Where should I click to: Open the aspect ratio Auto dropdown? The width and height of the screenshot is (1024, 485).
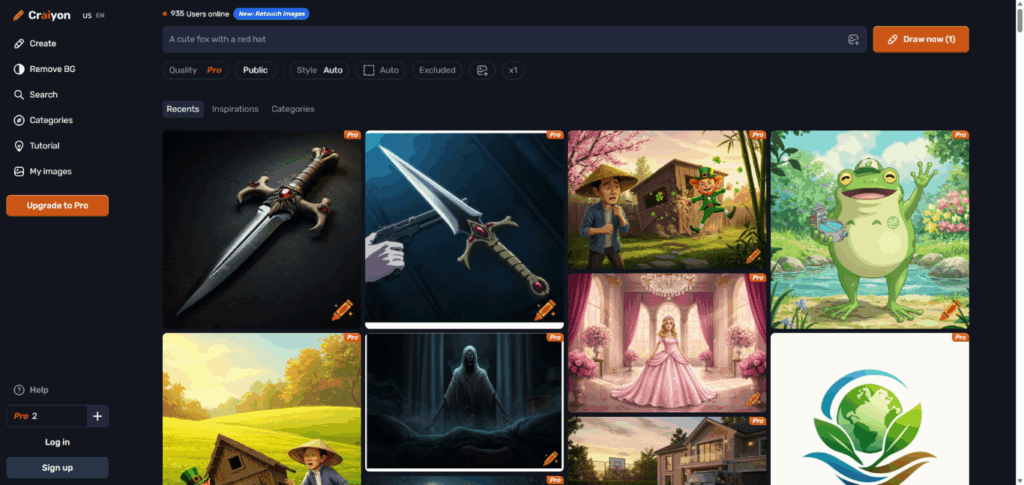pos(380,70)
